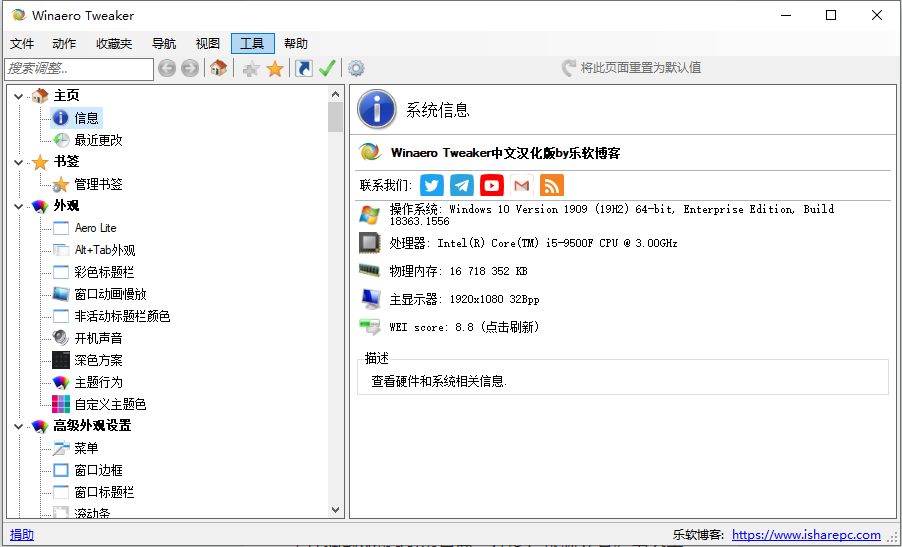The width and height of the screenshot is (902, 547).
Task: Collapse the 外观 tree node
Action: [18, 206]
